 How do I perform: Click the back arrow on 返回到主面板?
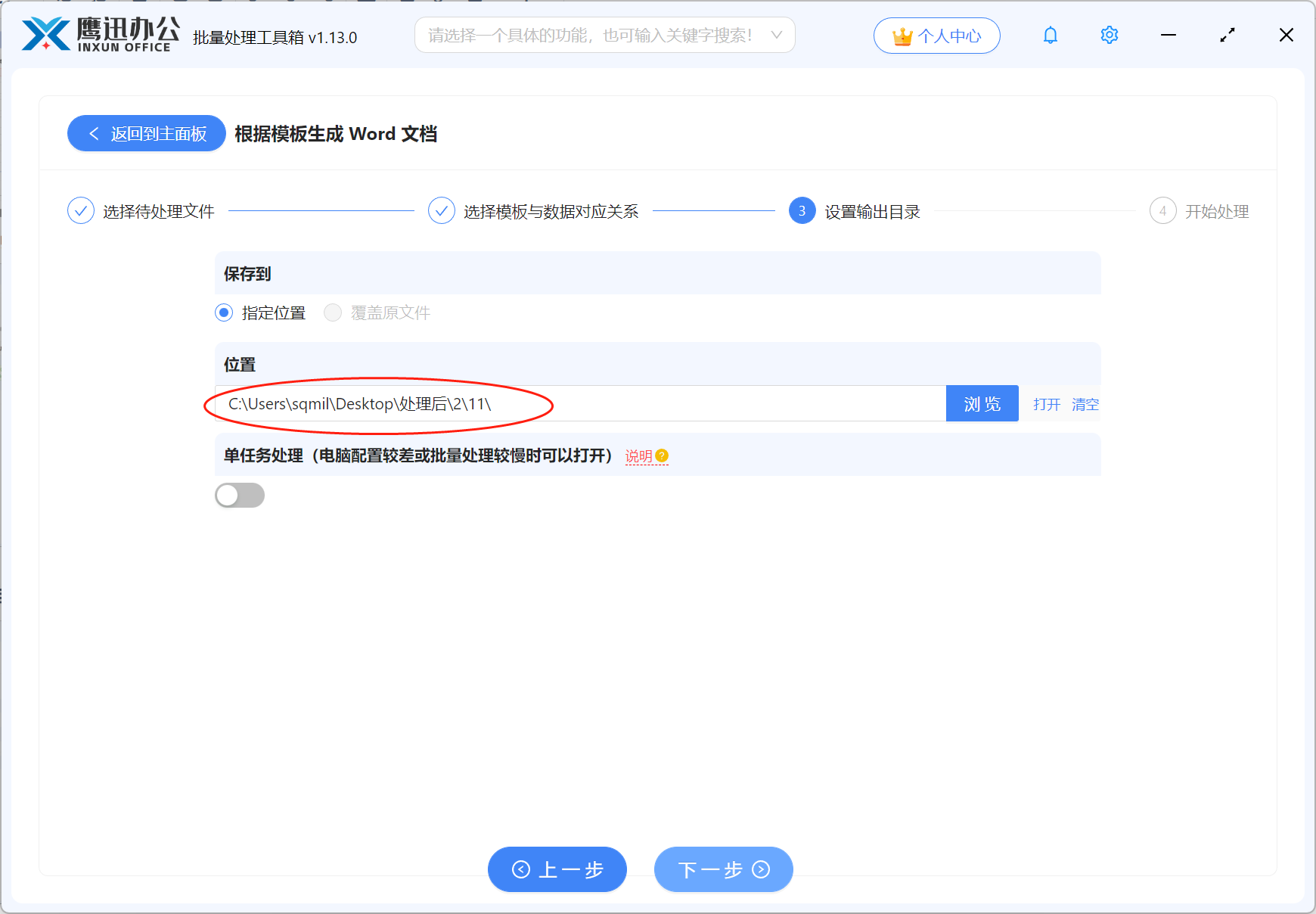tap(93, 133)
